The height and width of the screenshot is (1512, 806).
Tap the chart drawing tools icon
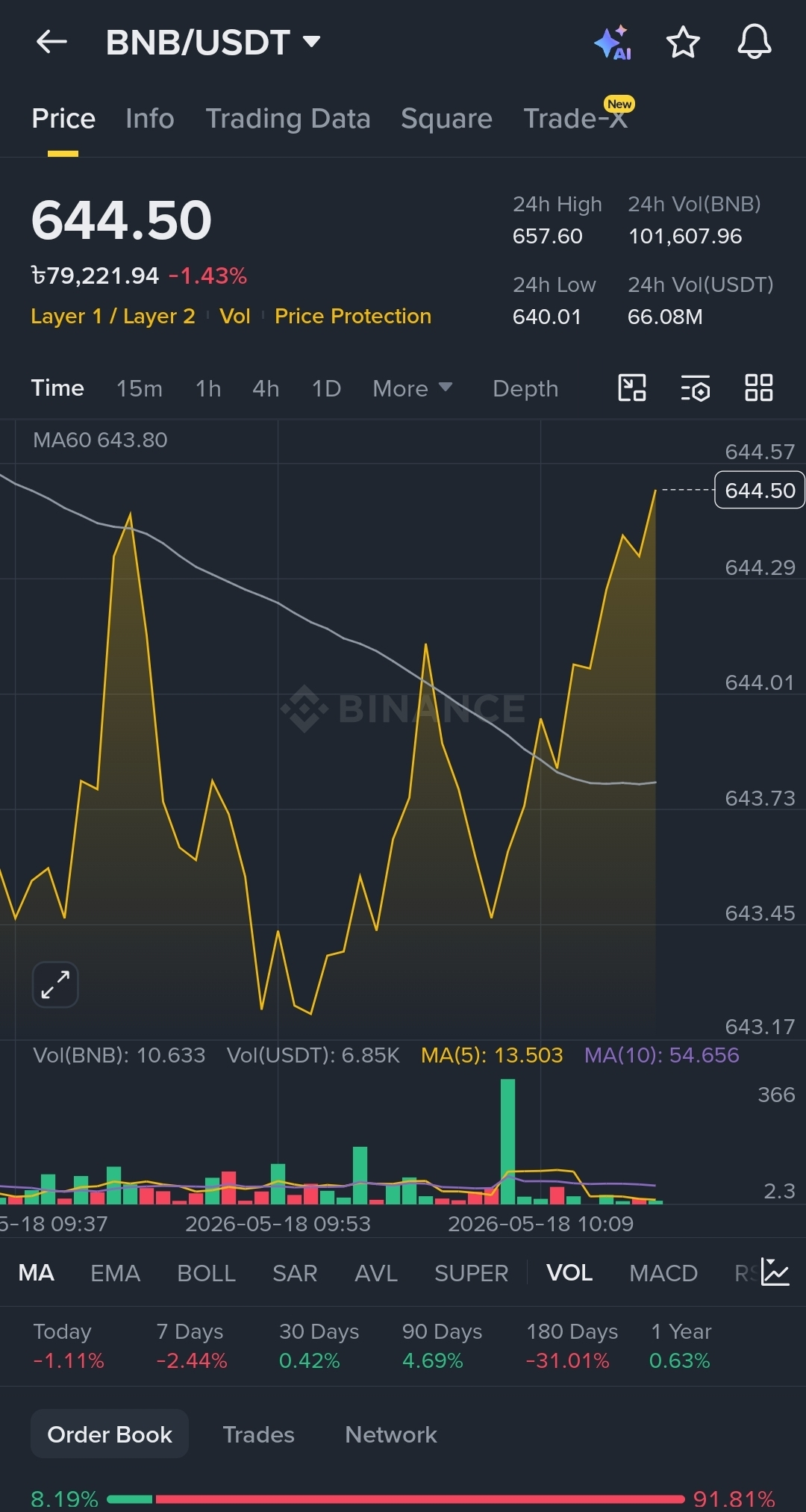coord(632,388)
